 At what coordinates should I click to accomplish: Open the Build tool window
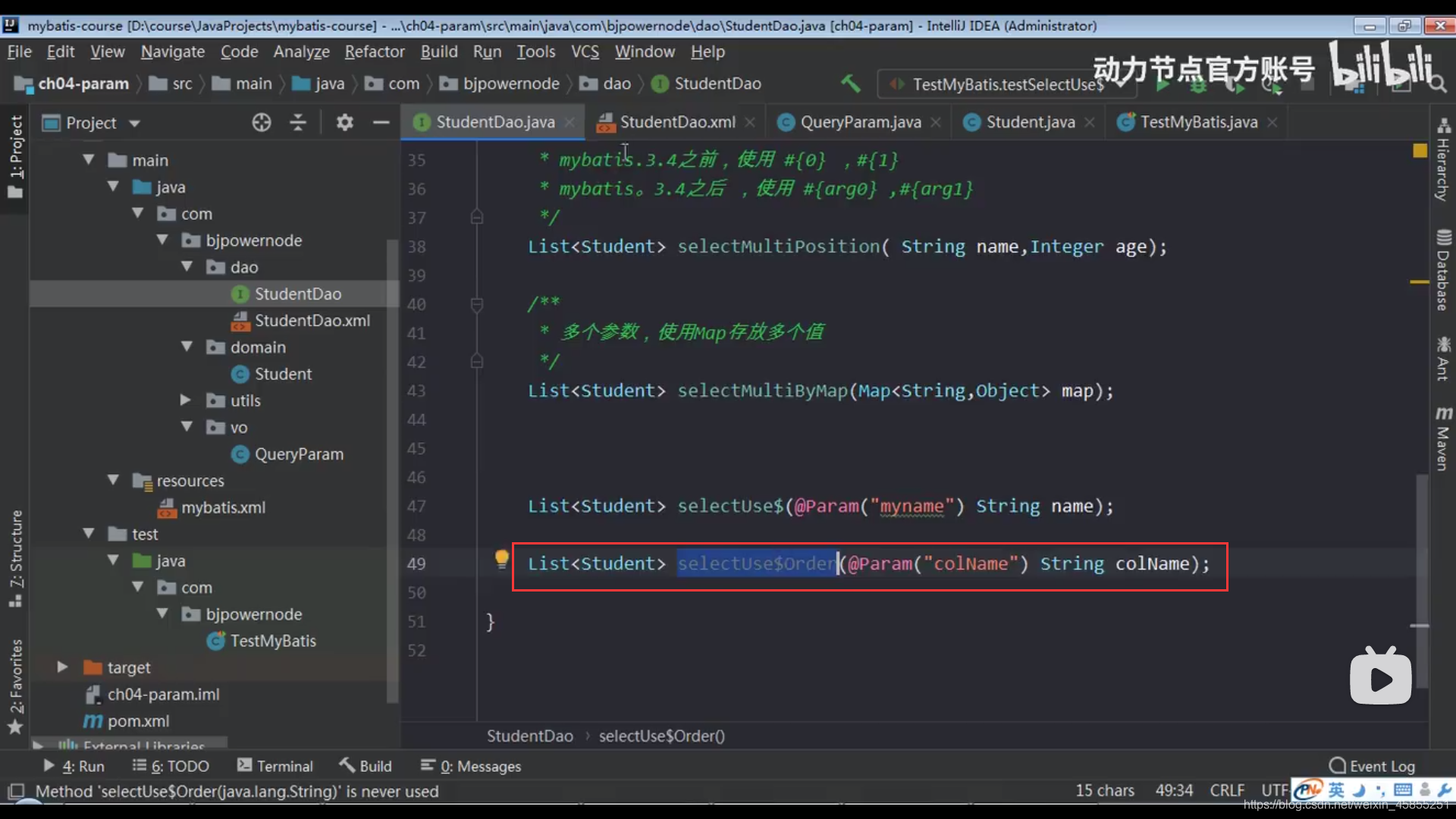(x=366, y=766)
